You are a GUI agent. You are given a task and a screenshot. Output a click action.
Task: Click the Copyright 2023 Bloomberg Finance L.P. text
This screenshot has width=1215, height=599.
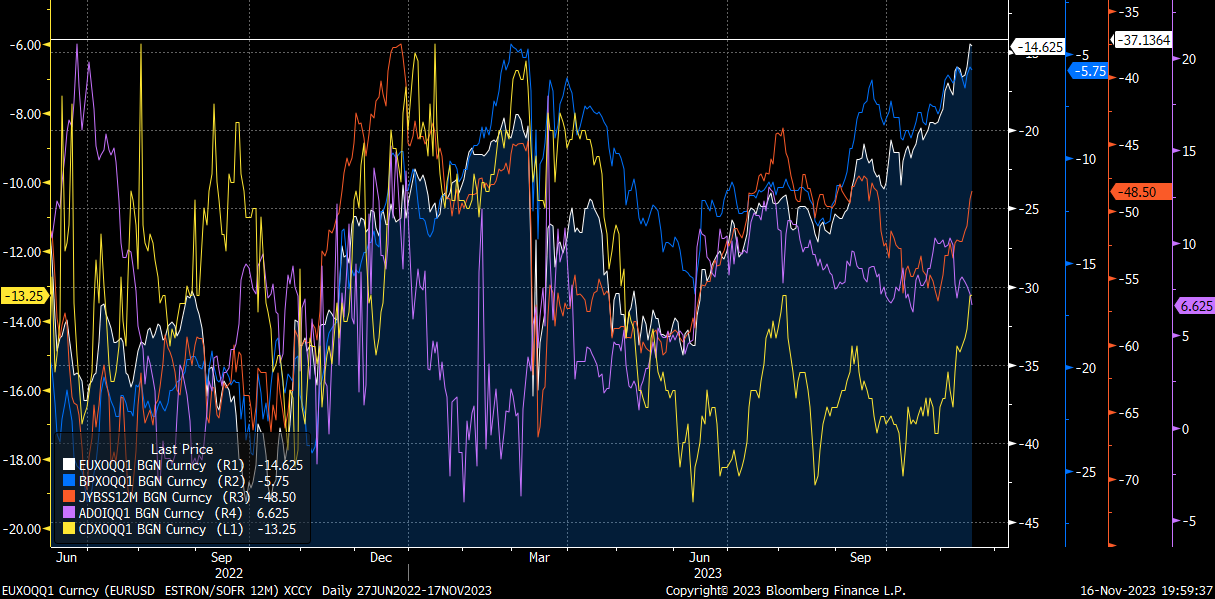coord(787,589)
